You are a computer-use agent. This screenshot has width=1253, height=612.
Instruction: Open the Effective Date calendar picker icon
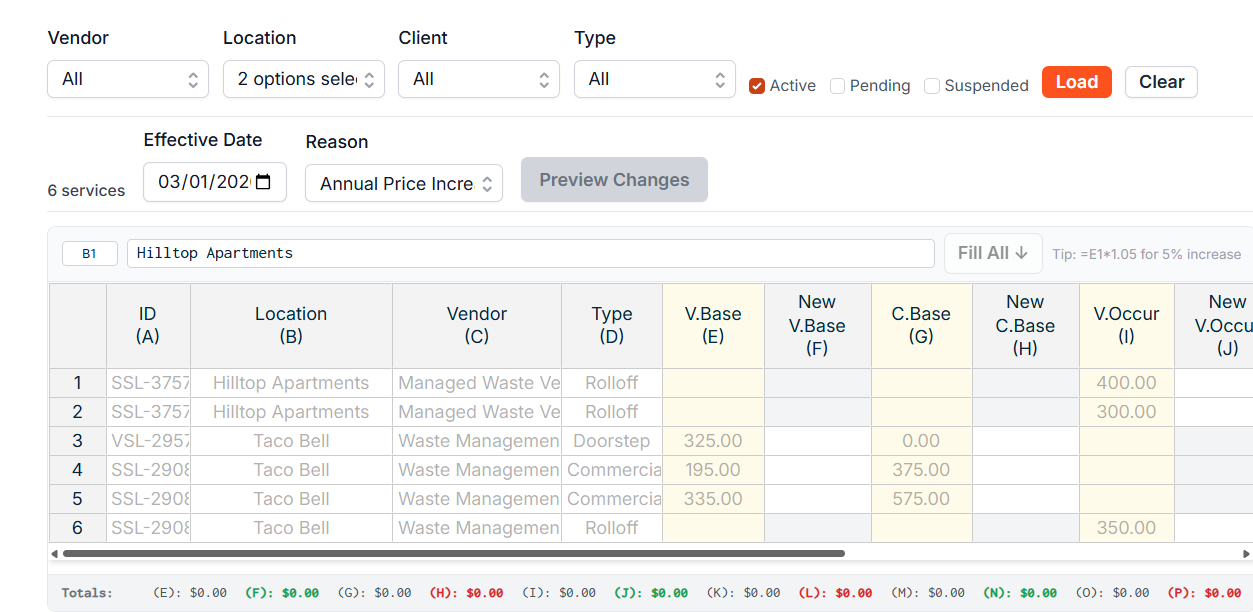[x=263, y=182]
